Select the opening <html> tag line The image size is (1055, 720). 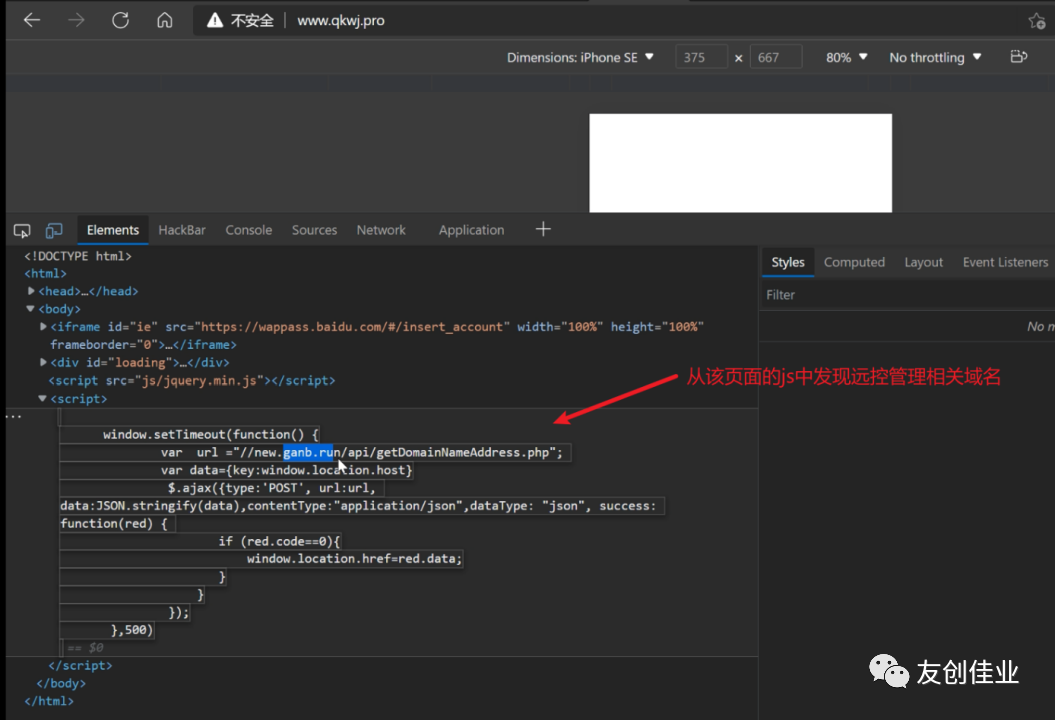click(x=45, y=273)
